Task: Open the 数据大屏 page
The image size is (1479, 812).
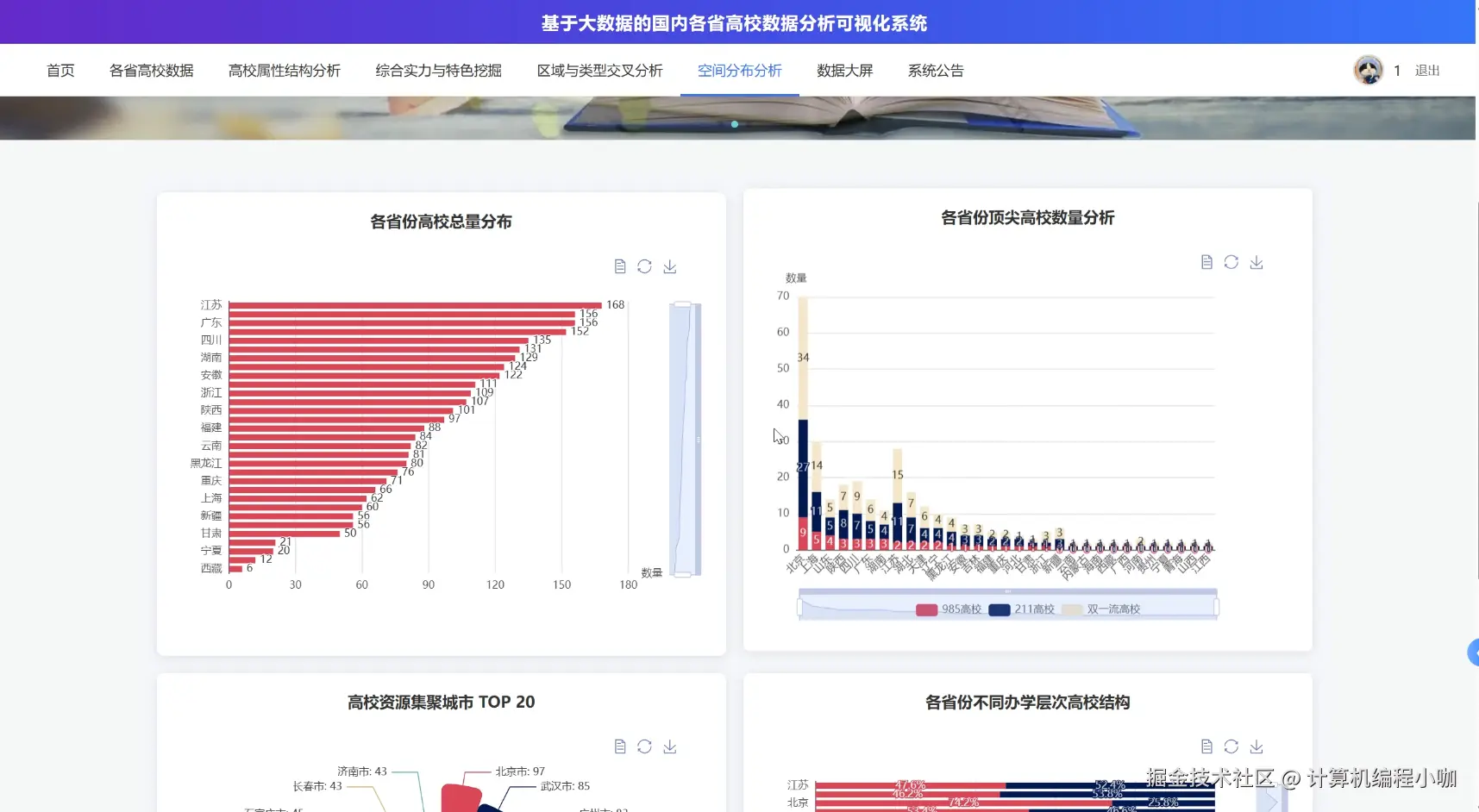Action: pyautogui.click(x=844, y=70)
